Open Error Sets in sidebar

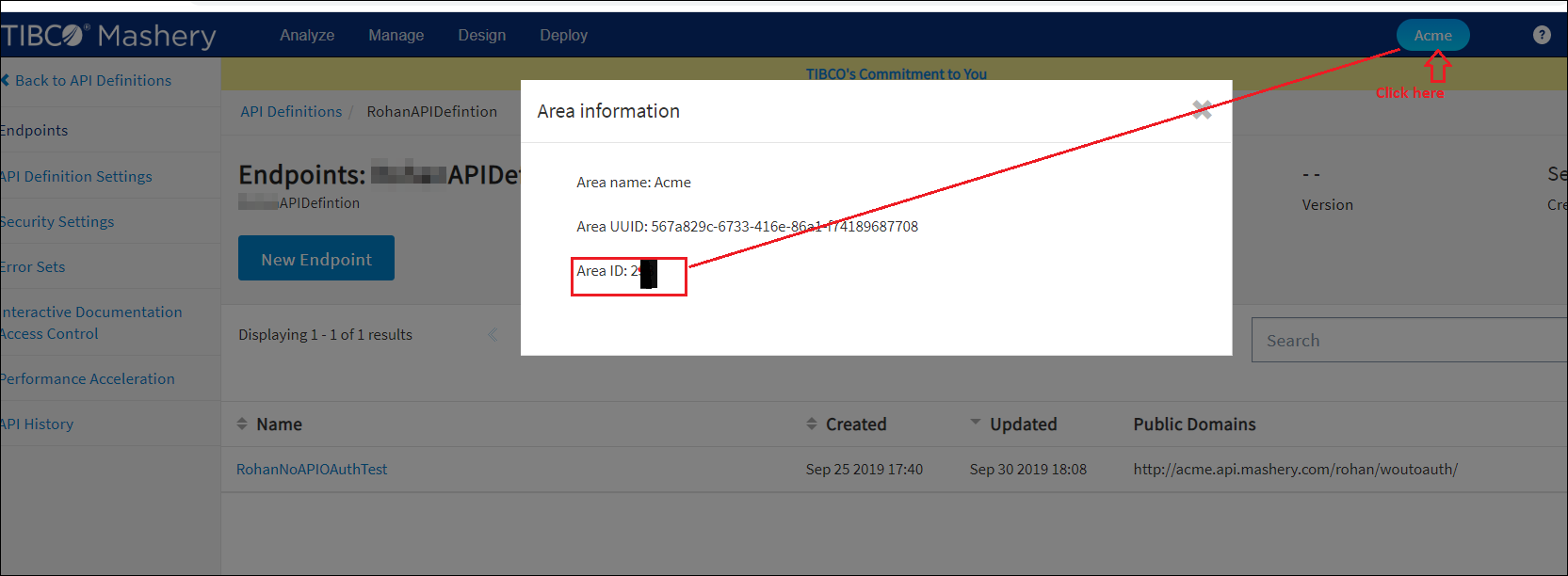(x=33, y=266)
